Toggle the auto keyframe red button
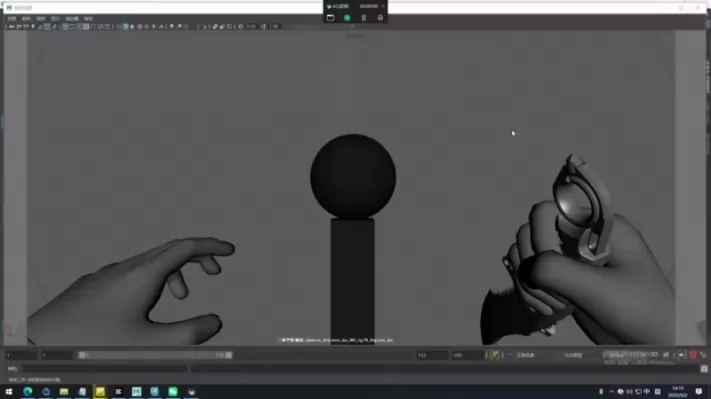Image resolution: width=711 pixels, height=399 pixels. tap(692, 355)
